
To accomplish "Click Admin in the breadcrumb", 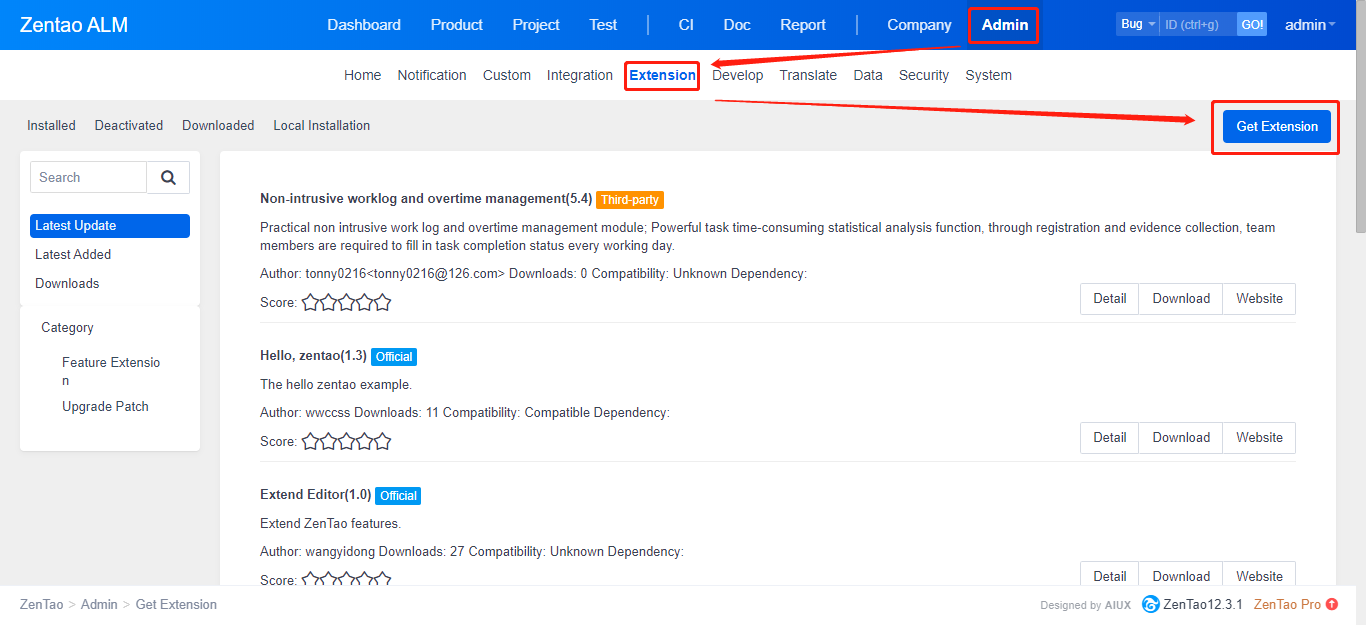I will pyautogui.click(x=99, y=604).
